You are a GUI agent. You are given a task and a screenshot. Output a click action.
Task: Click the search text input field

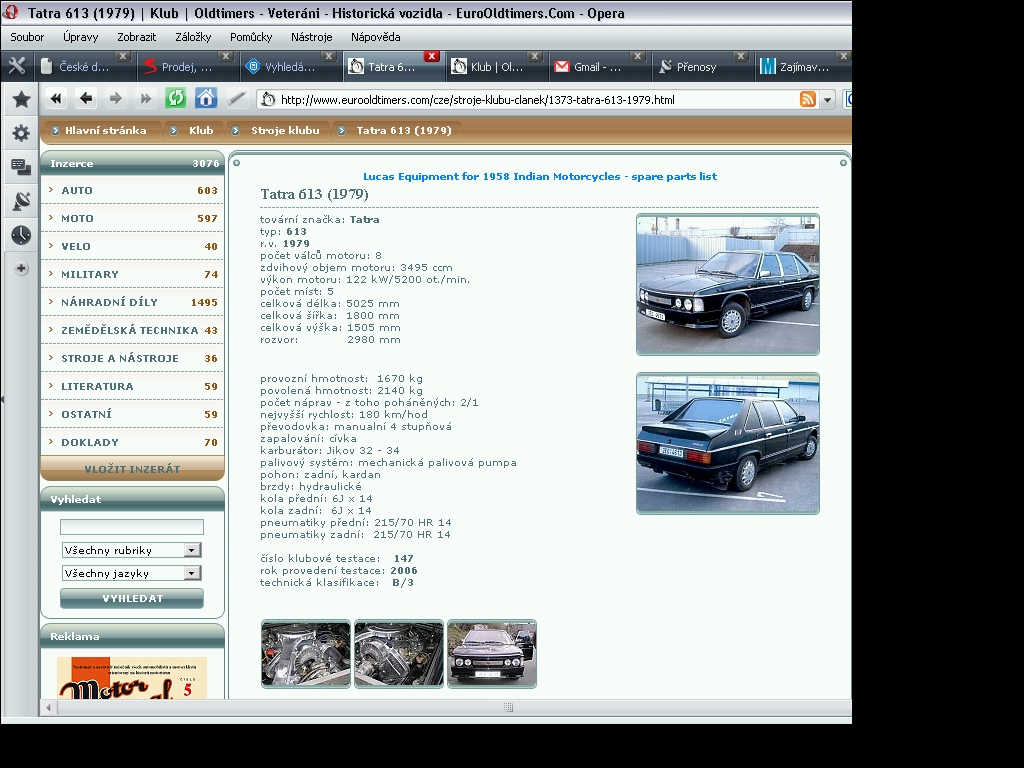(x=131, y=527)
